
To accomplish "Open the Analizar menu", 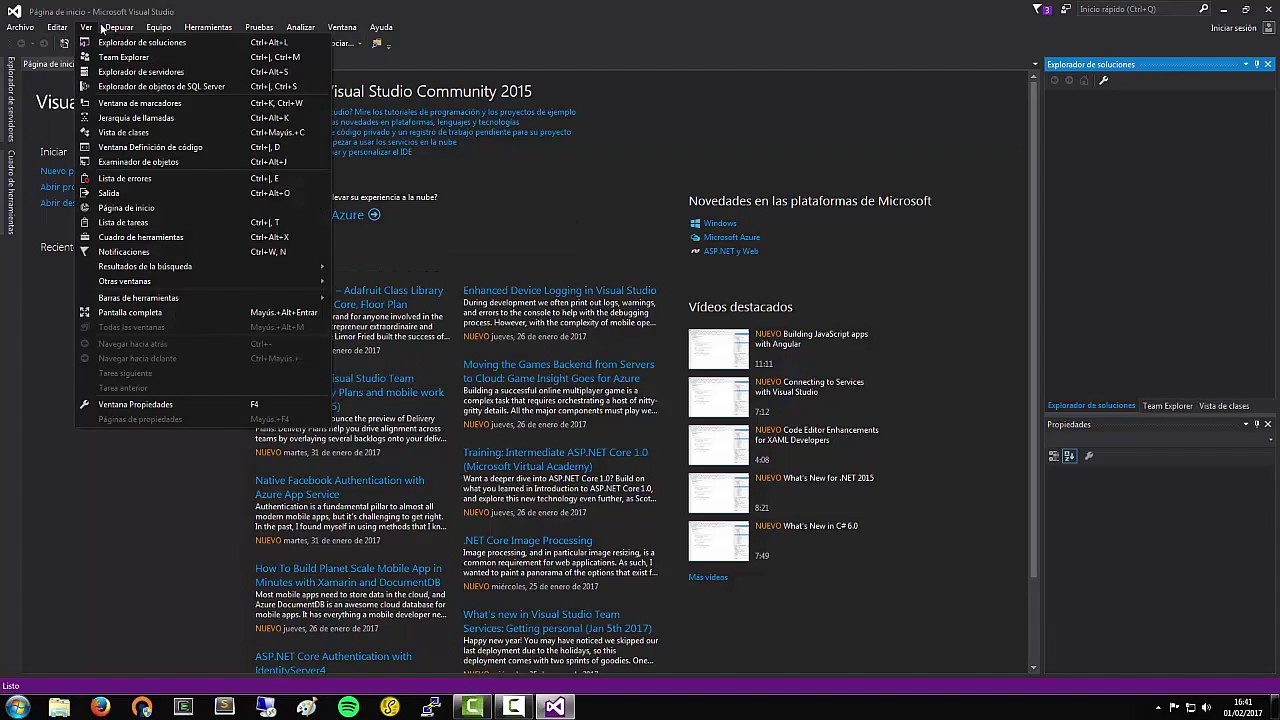I will [x=300, y=27].
